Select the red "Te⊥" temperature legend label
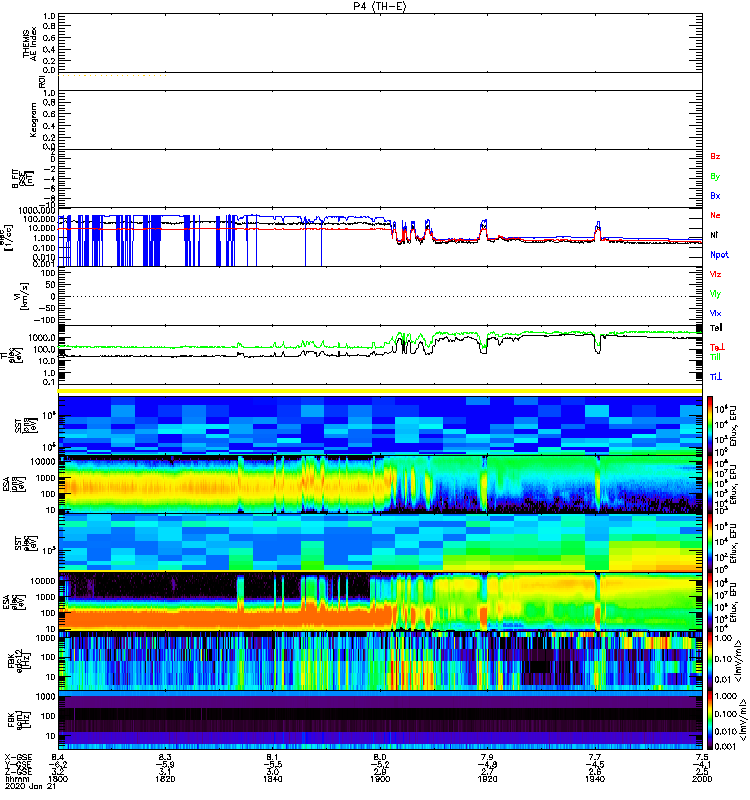750x800 pixels. coord(717,347)
